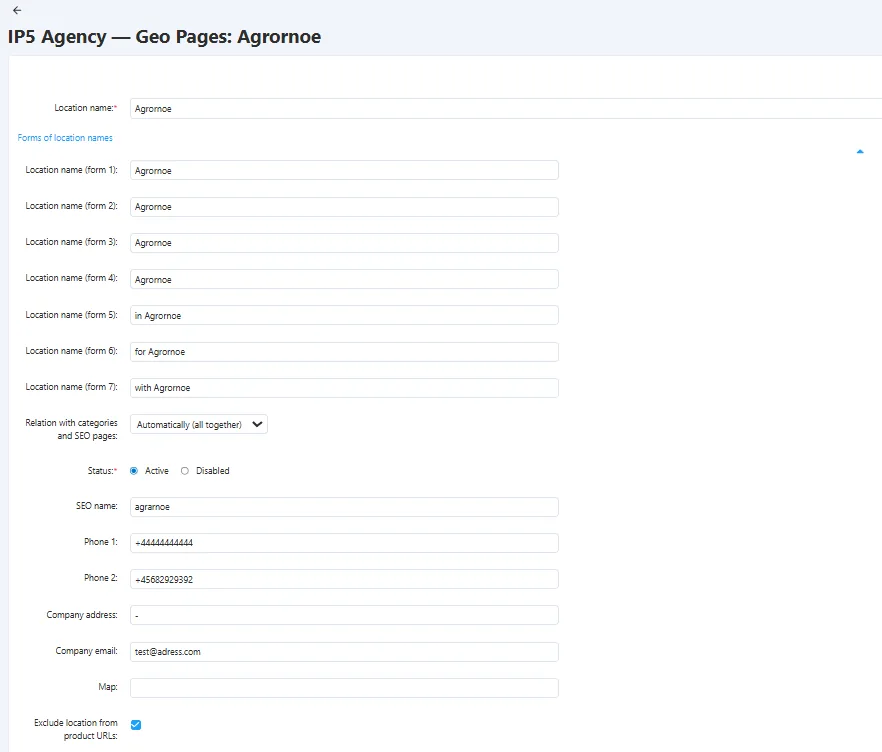
Task: Click the empty Map input field
Action: coord(344,688)
